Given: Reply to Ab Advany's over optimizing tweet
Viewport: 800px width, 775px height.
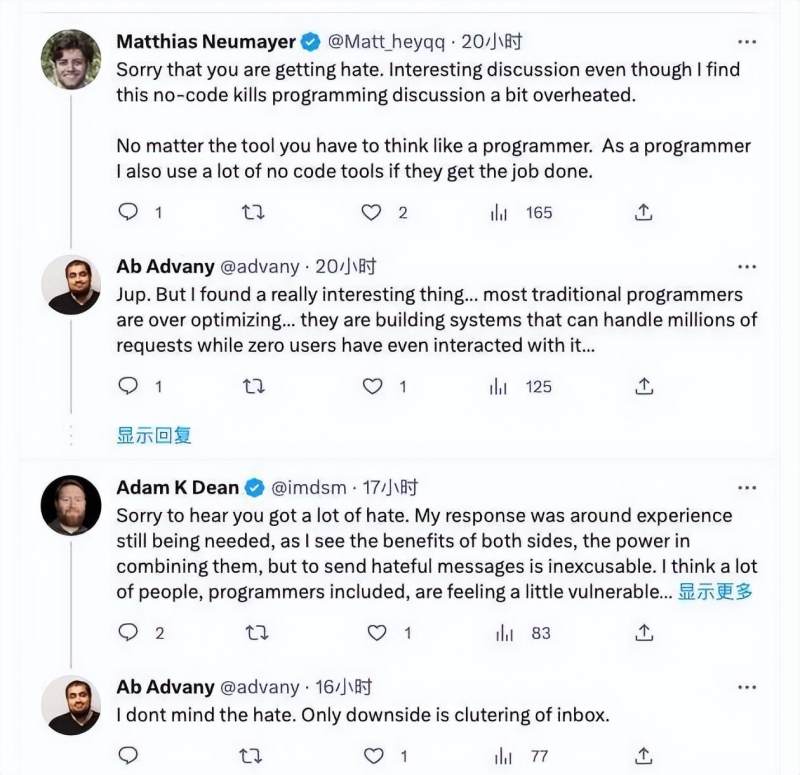Looking at the screenshot, I should [128, 386].
